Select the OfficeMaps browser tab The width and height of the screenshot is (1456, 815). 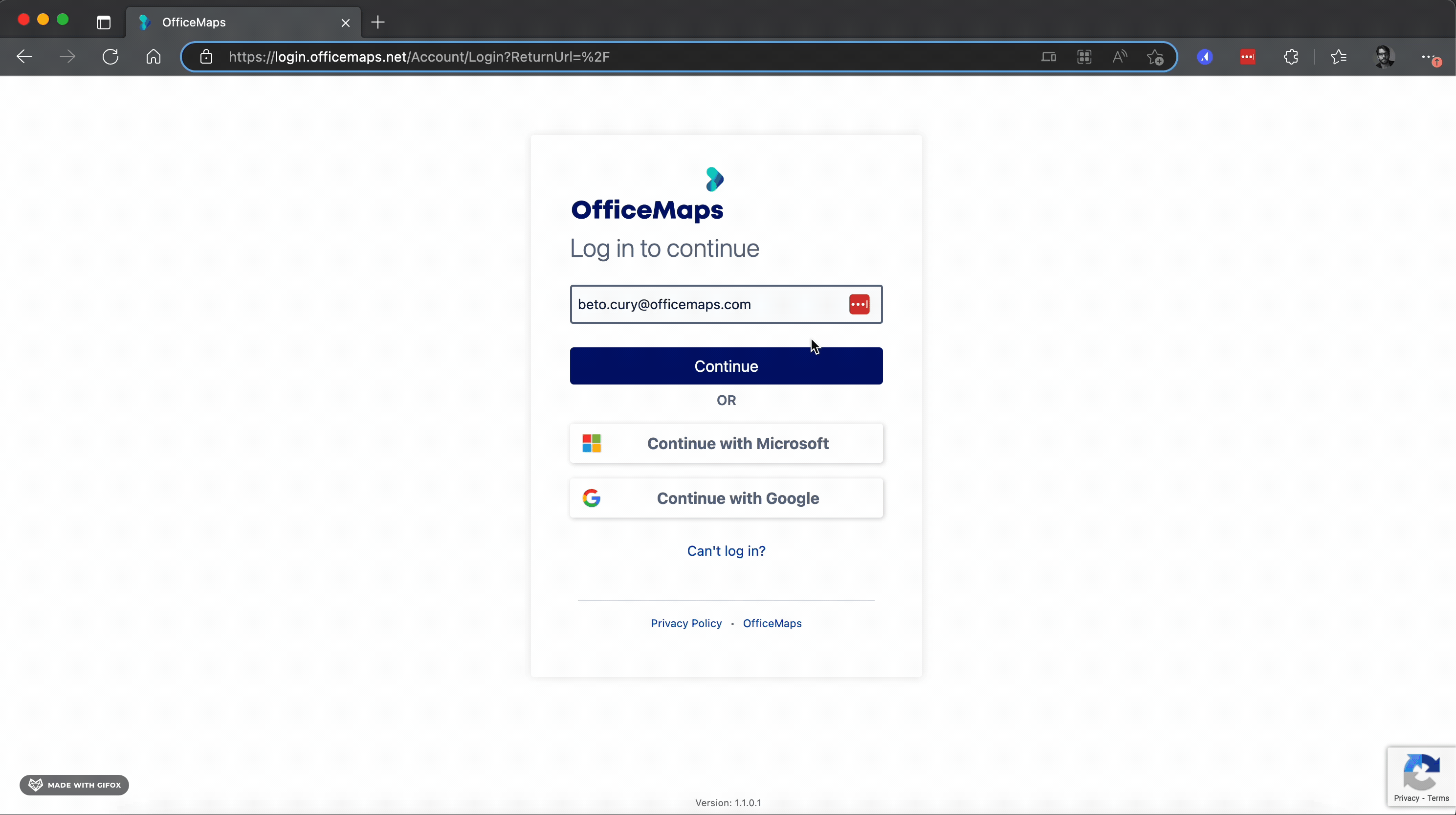click(243, 23)
